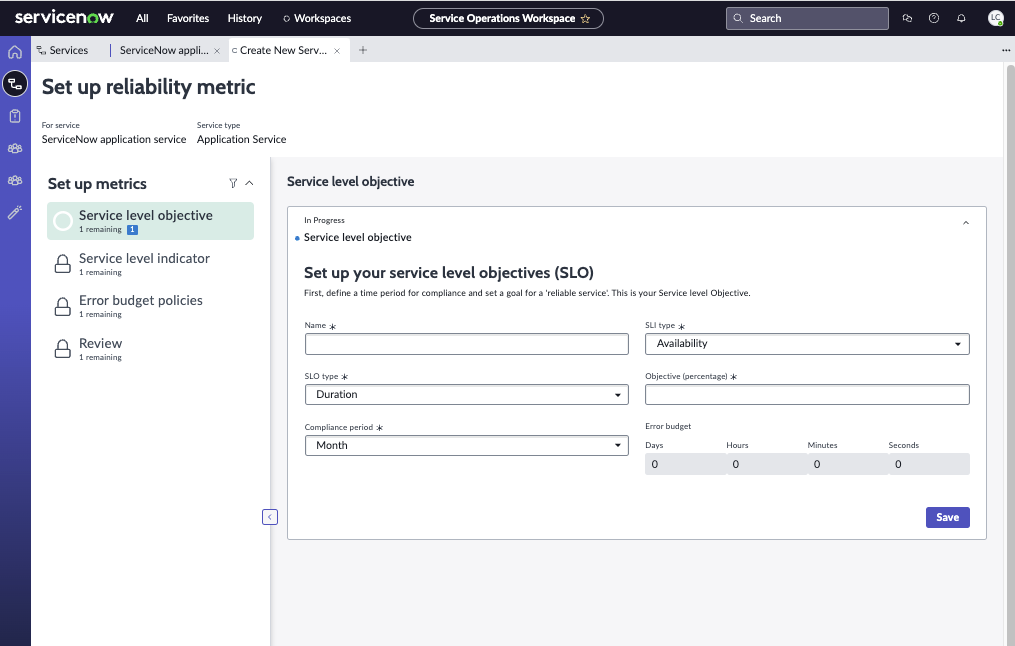Image resolution: width=1015 pixels, height=646 pixels.
Task: Open the tab overflow ellipsis menu
Action: point(1005,50)
